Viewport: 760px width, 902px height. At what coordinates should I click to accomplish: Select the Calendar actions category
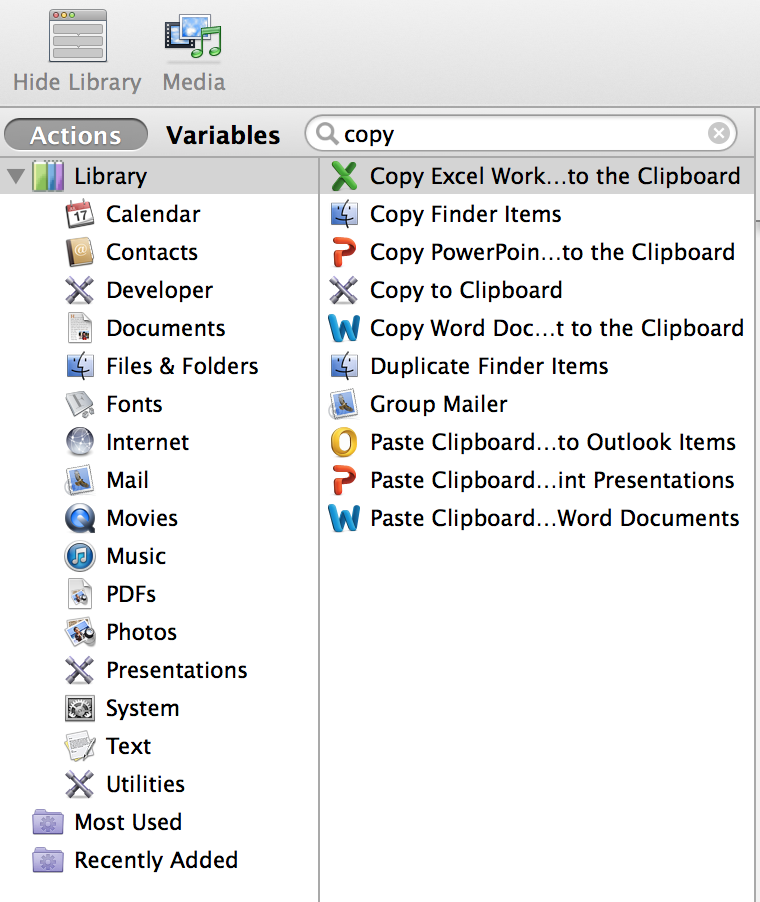coord(152,214)
